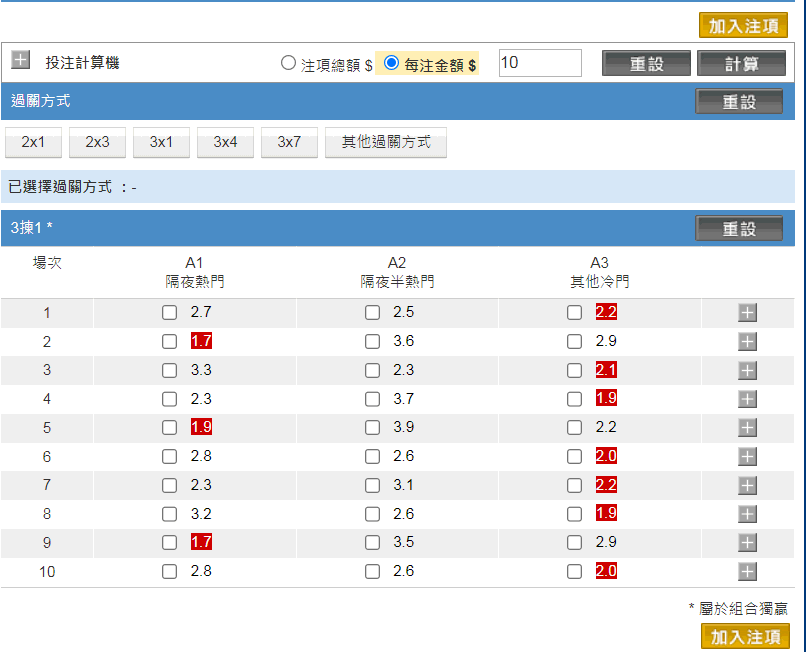This screenshot has height=652, width=806.
Task: Tick the A3 checkbox for race 6
Action: click(574, 457)
